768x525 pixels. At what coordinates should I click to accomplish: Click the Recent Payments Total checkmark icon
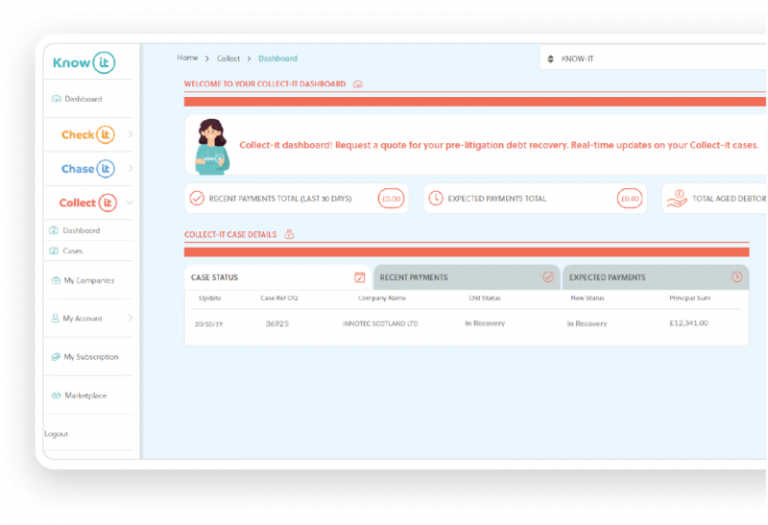pyautogui.click(x=197, y=198)
